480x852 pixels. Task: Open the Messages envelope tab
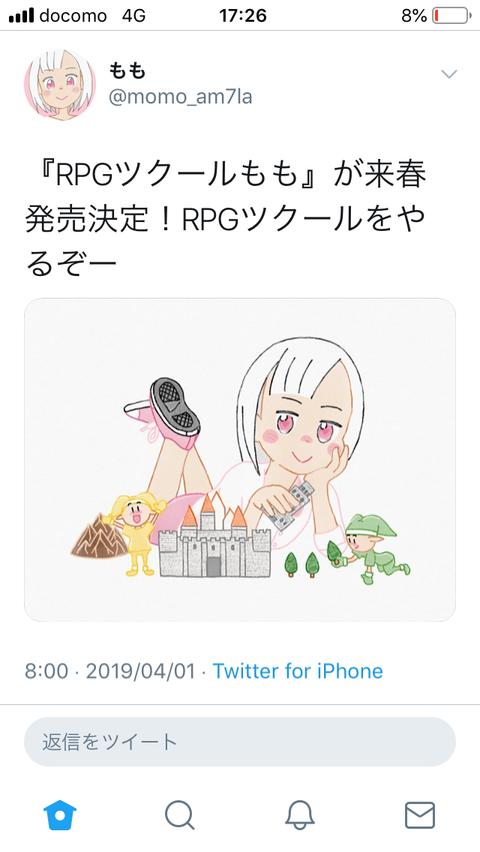(420, 815)
